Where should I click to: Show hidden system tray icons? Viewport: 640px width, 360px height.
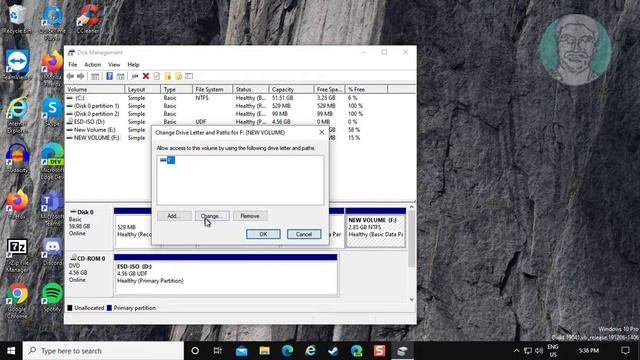click(516, 351)
